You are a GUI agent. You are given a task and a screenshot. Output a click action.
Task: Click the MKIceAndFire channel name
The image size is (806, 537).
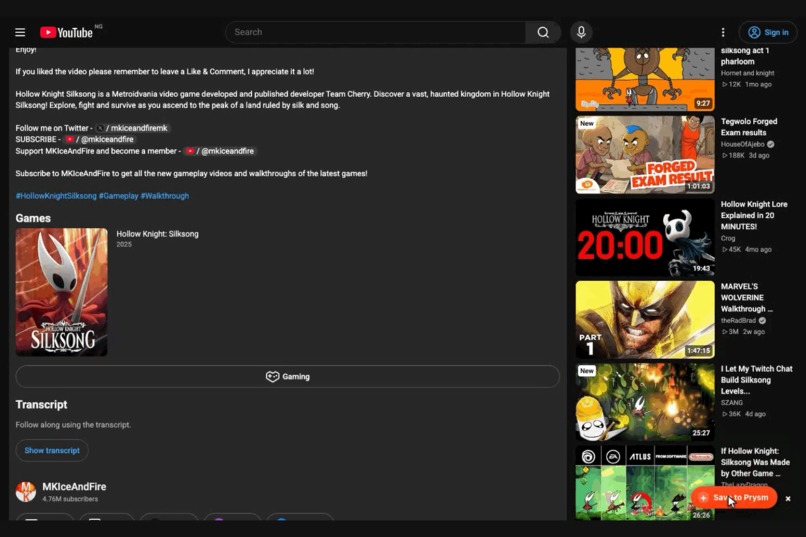(74, 487)
